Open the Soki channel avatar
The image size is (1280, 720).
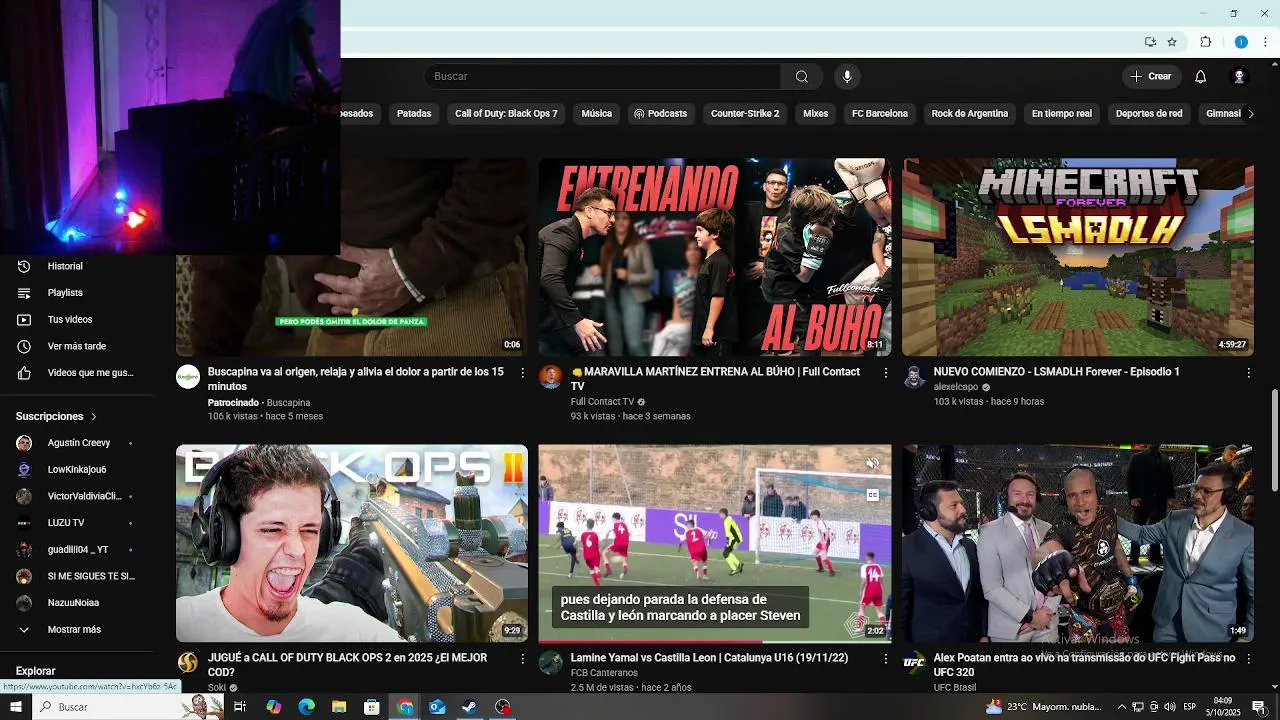pyautogui.click(x=188, y=663)
